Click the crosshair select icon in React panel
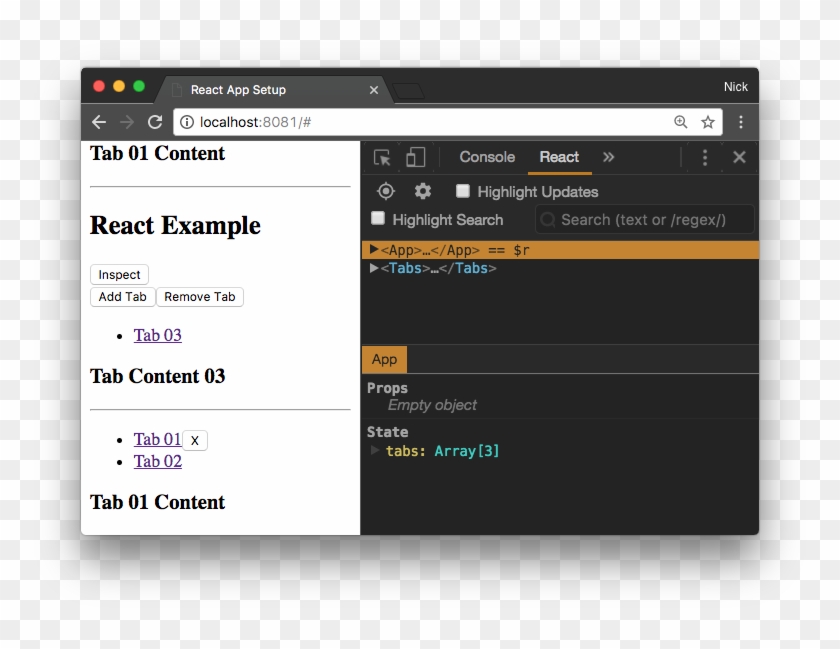 (385, 191)
